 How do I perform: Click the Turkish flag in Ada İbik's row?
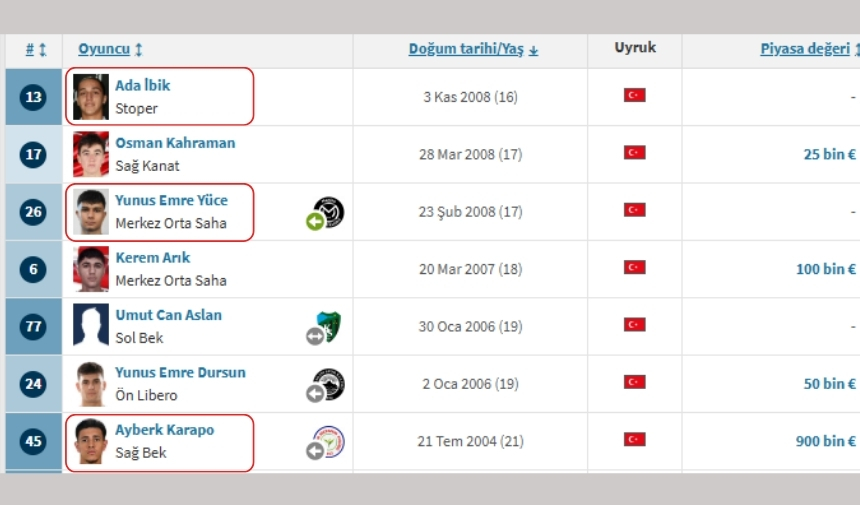(634, 96)
